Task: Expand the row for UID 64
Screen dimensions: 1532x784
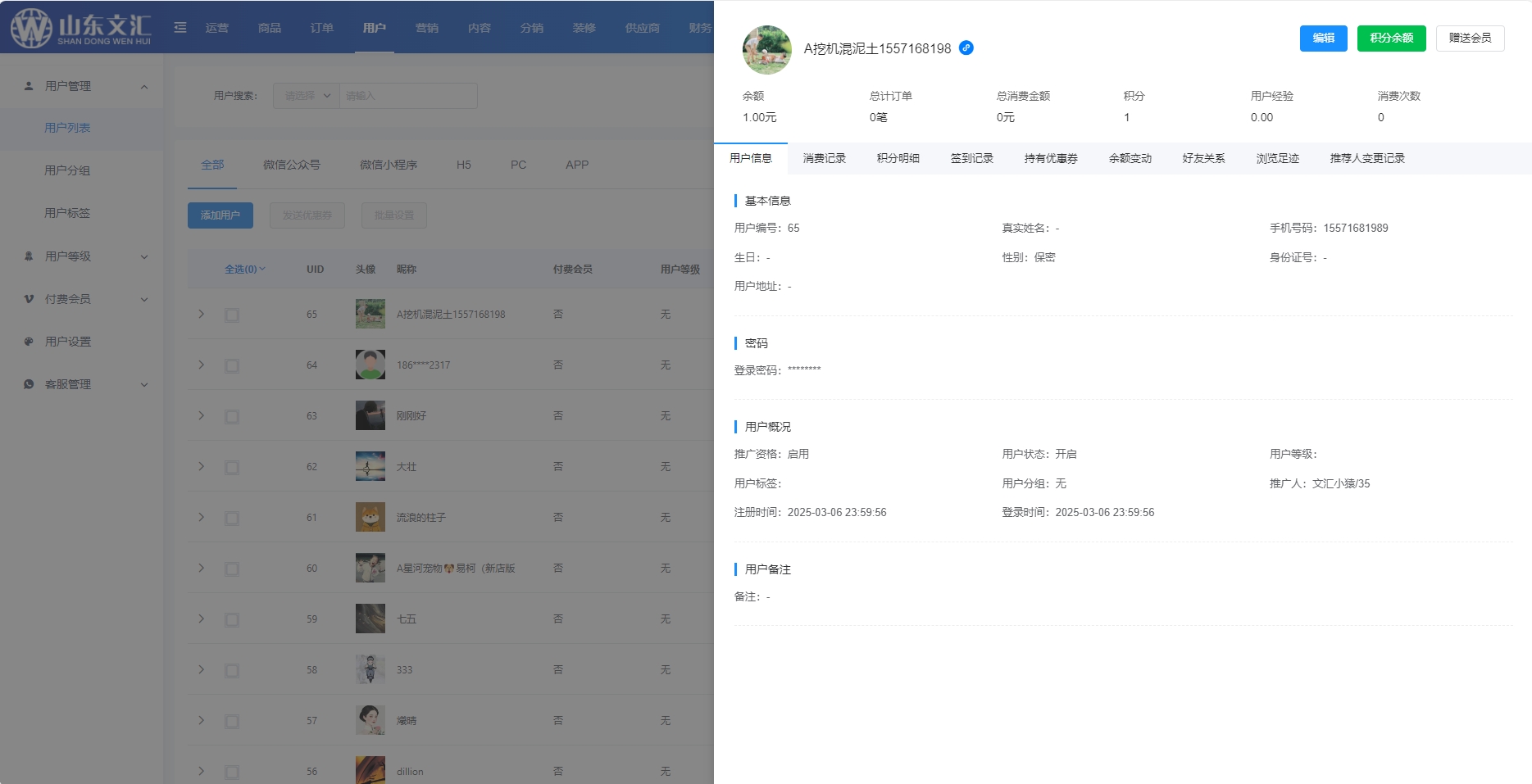Action: click(201, 365)
